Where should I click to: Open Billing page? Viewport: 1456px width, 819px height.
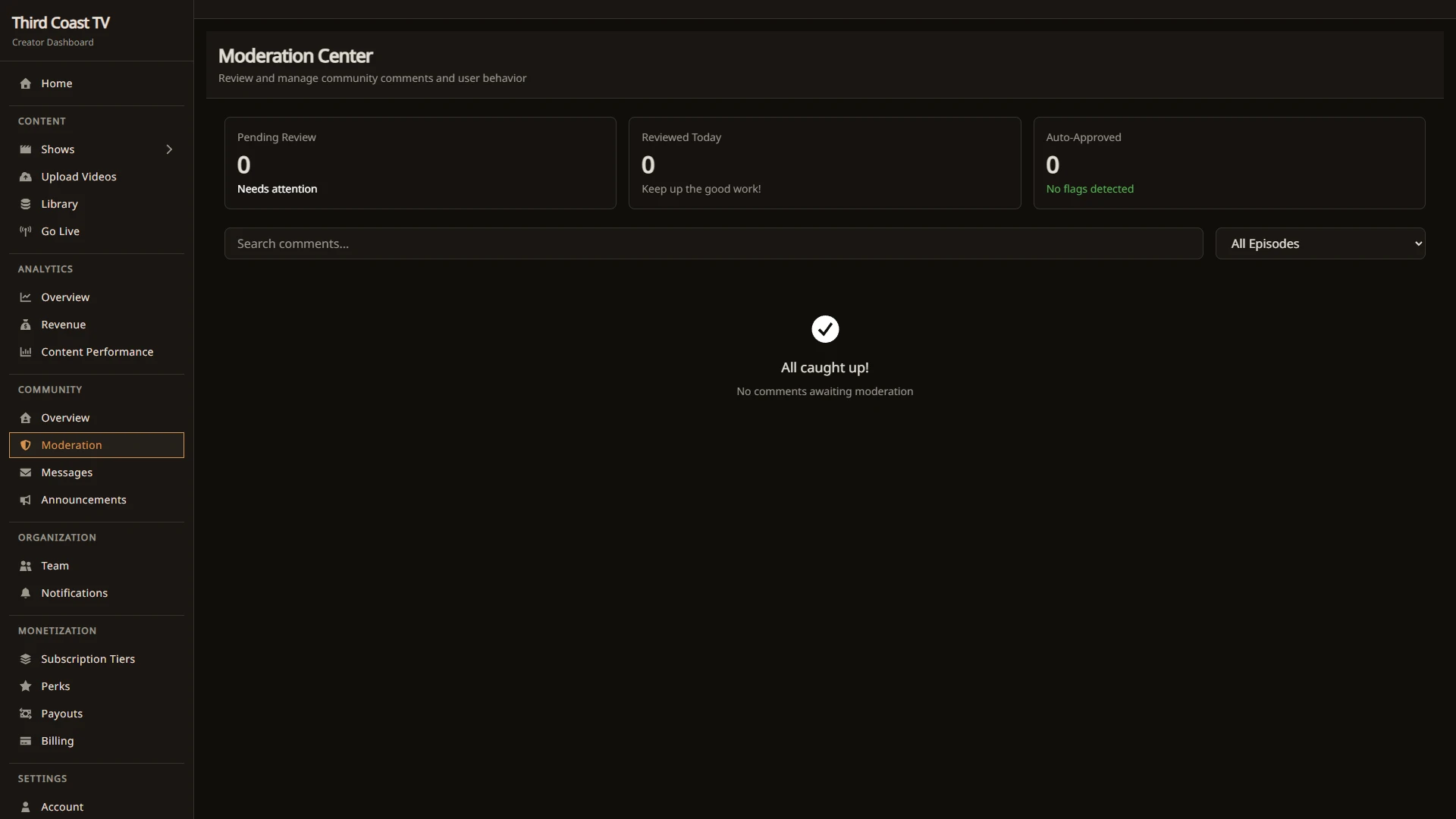click(x=96, y=741)
